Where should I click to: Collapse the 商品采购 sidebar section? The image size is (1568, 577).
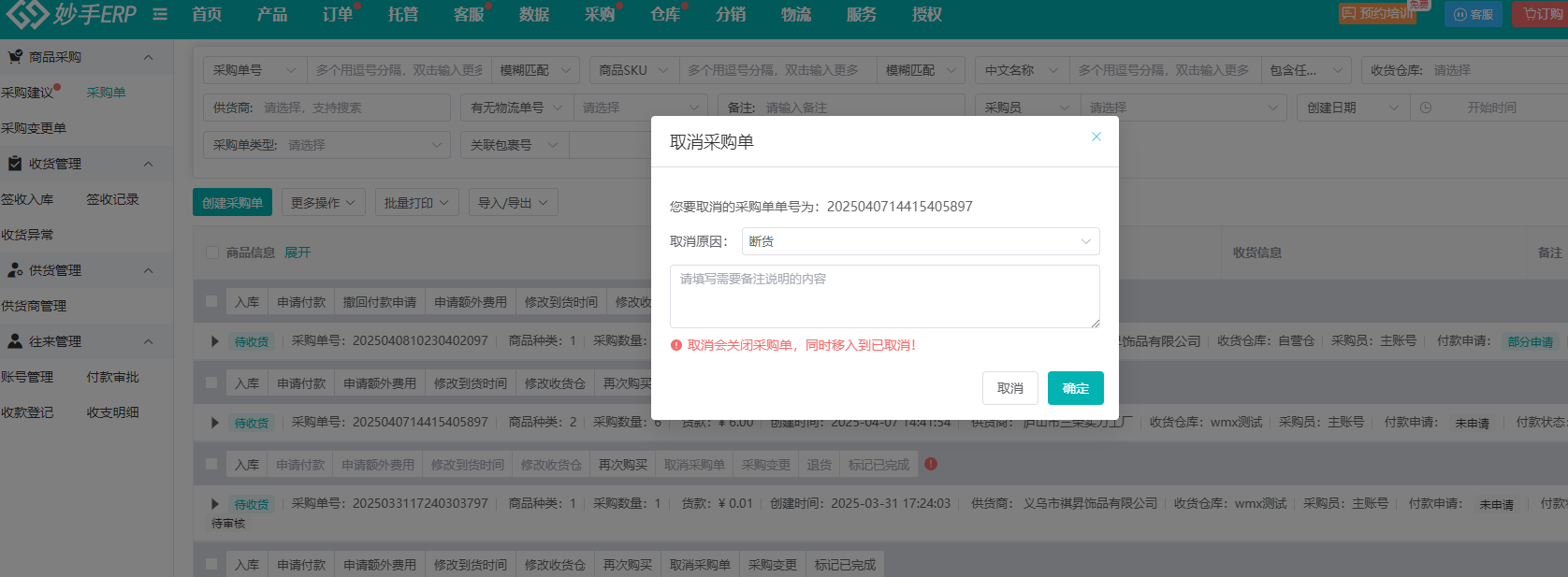[x=148, y=57]
